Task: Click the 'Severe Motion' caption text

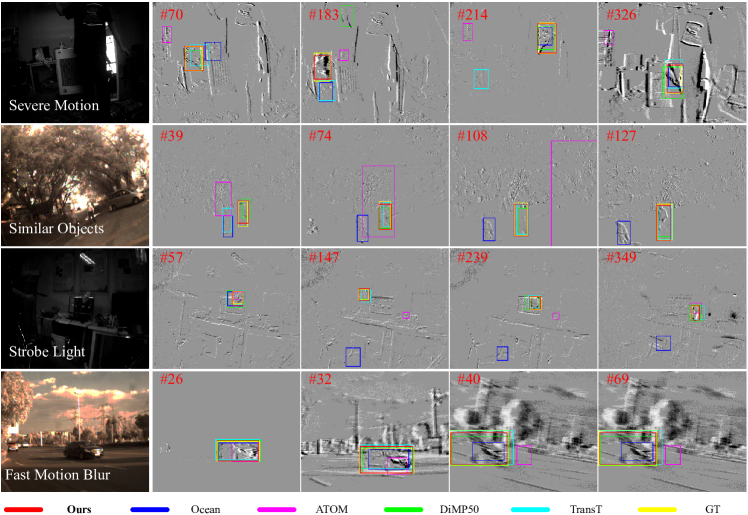Action: [54, 105]
